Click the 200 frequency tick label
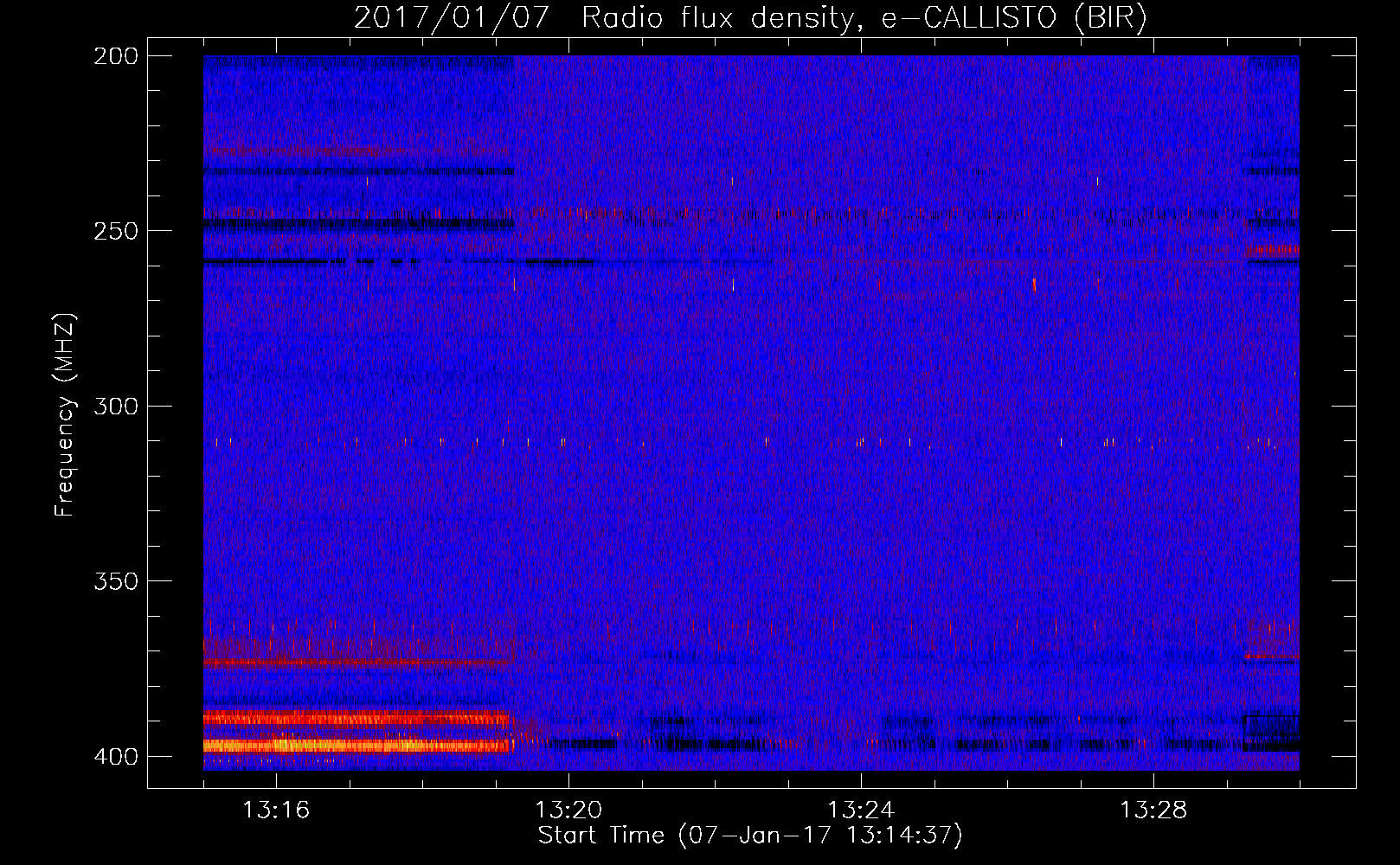Image resolution: width=1400 pixels, height=865 pixels. [116, 56]
